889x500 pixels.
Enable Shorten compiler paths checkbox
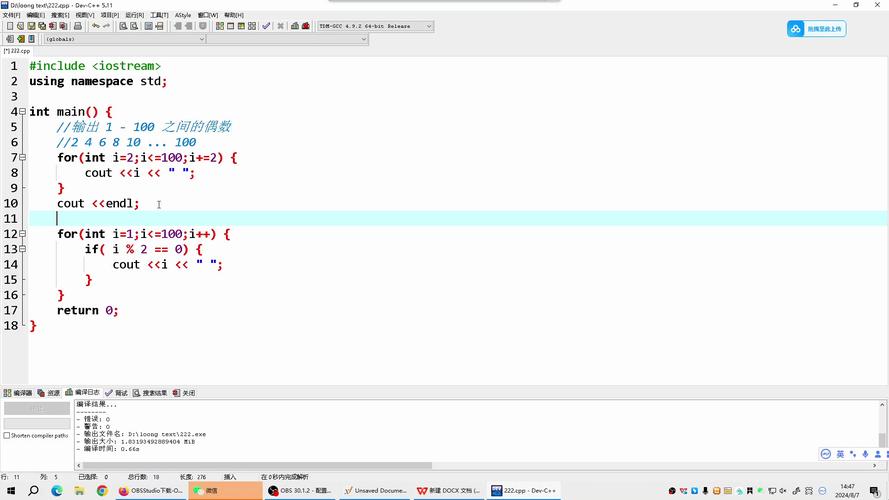pos(7,435)
